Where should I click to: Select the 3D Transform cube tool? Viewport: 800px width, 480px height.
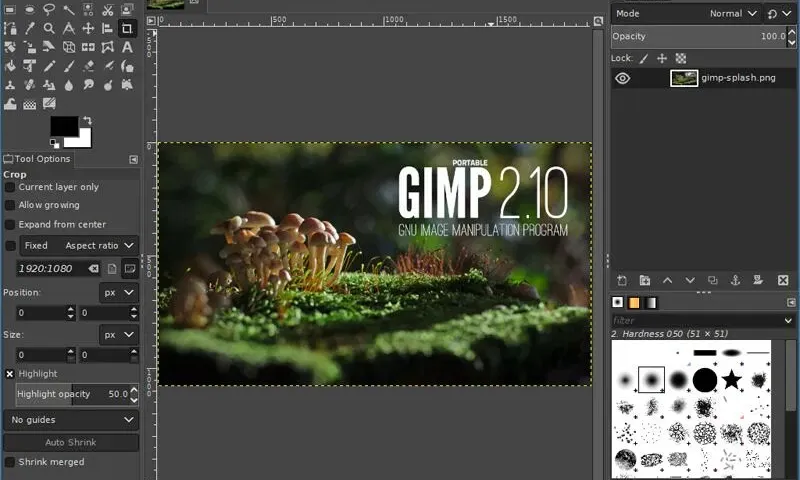[68, 47]
